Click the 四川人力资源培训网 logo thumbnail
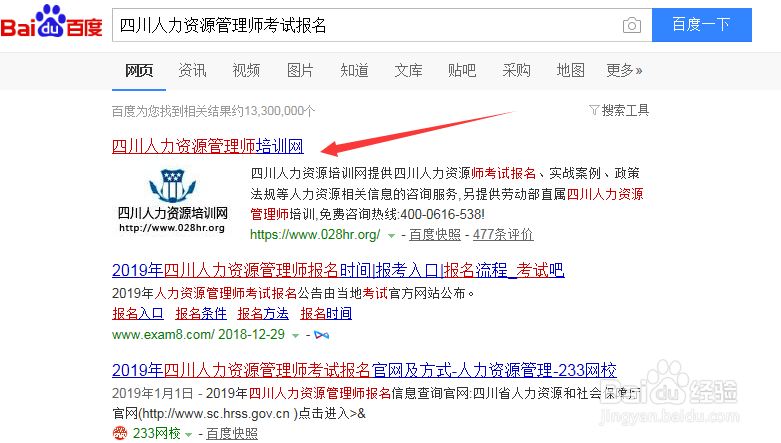 tap(173, 201)
